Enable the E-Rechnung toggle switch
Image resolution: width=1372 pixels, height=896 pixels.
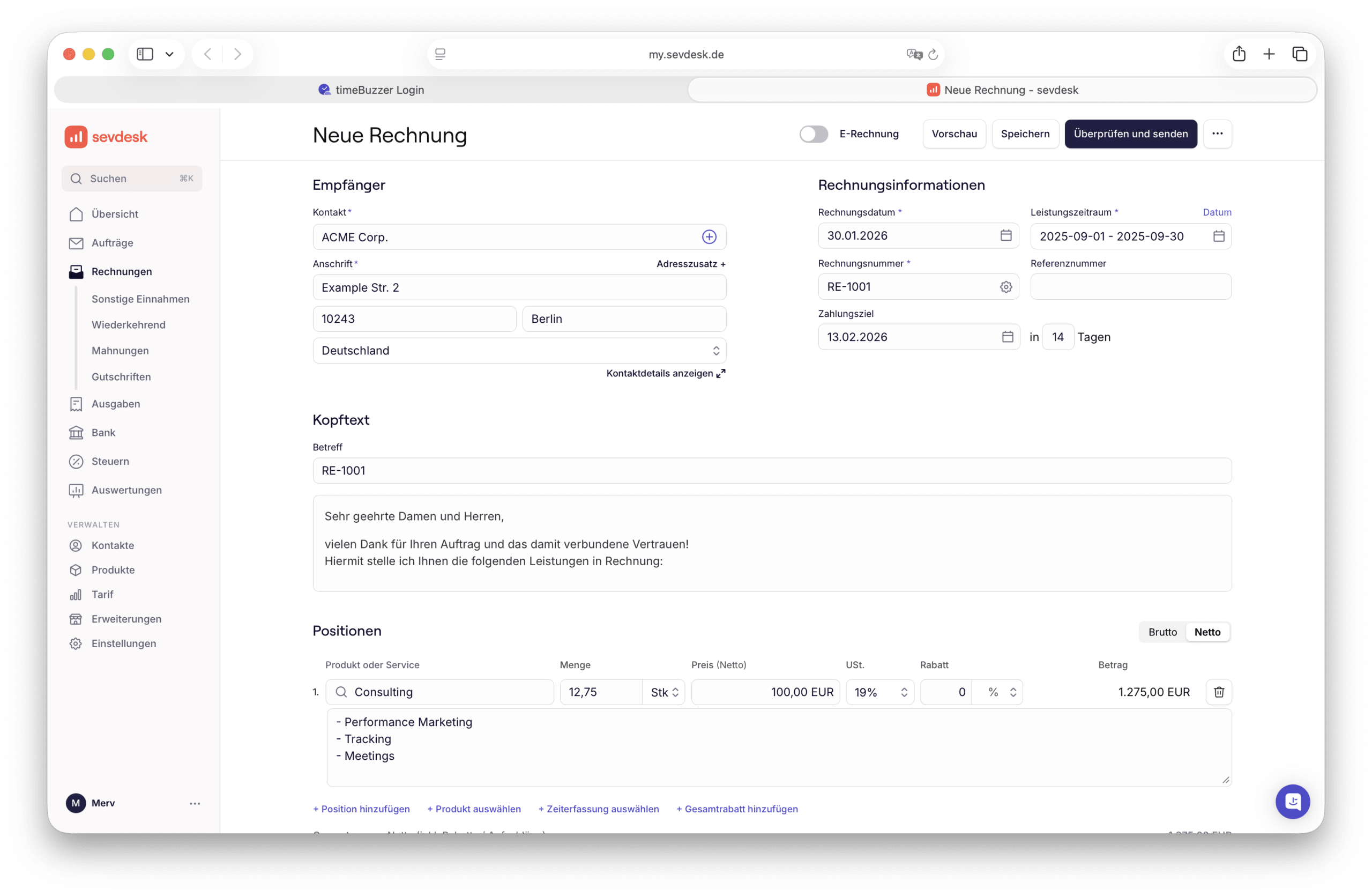tap(814, 134)
